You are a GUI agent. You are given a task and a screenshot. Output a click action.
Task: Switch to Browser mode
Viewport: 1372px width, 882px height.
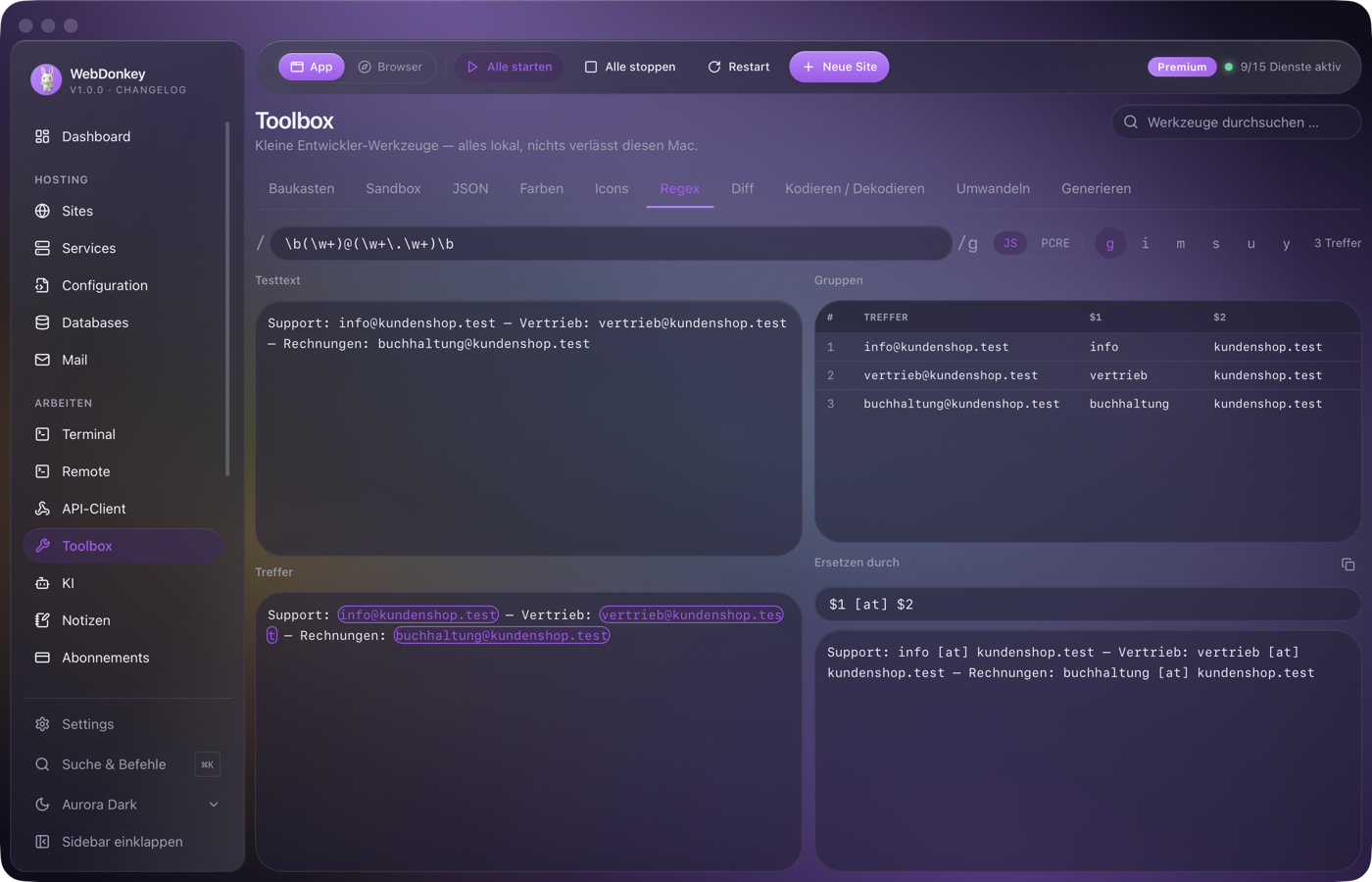(x=390, y=67)
